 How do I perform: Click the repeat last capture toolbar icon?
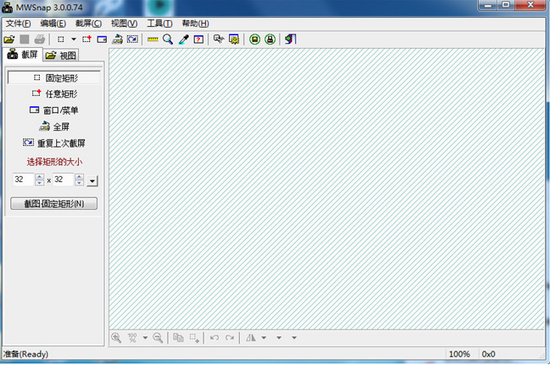coord(133,39)
